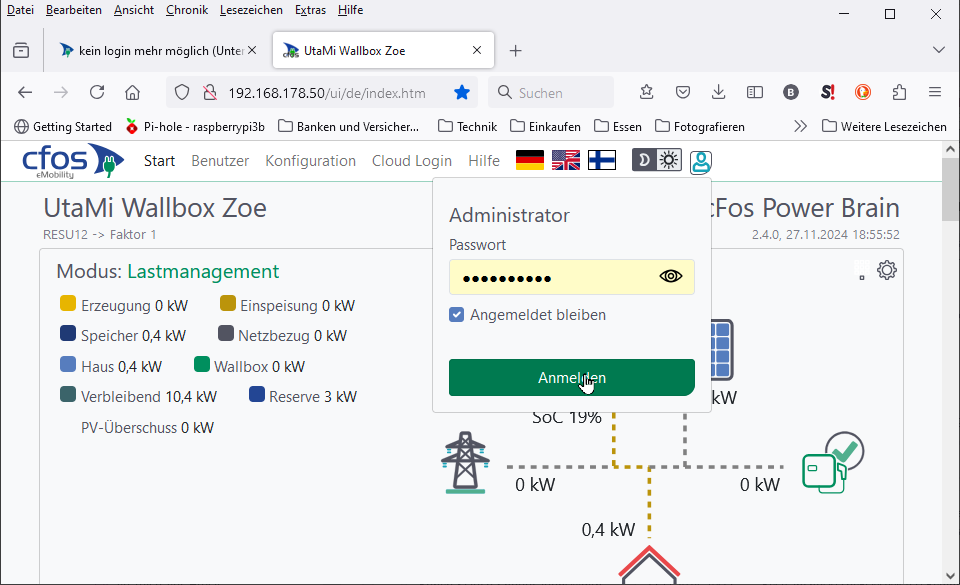
Task: Click the Erzeugung yellow color swatch
Action: (68, 304)
